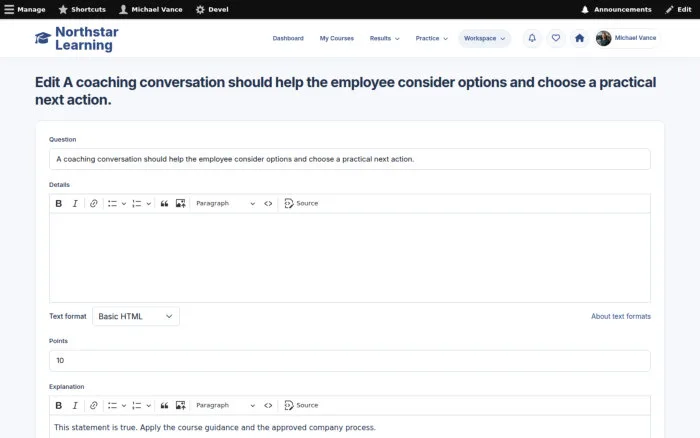This screenshot has height=438, width=700.
Task: Expand the Results dropdown menu
Action: [384, 38]
